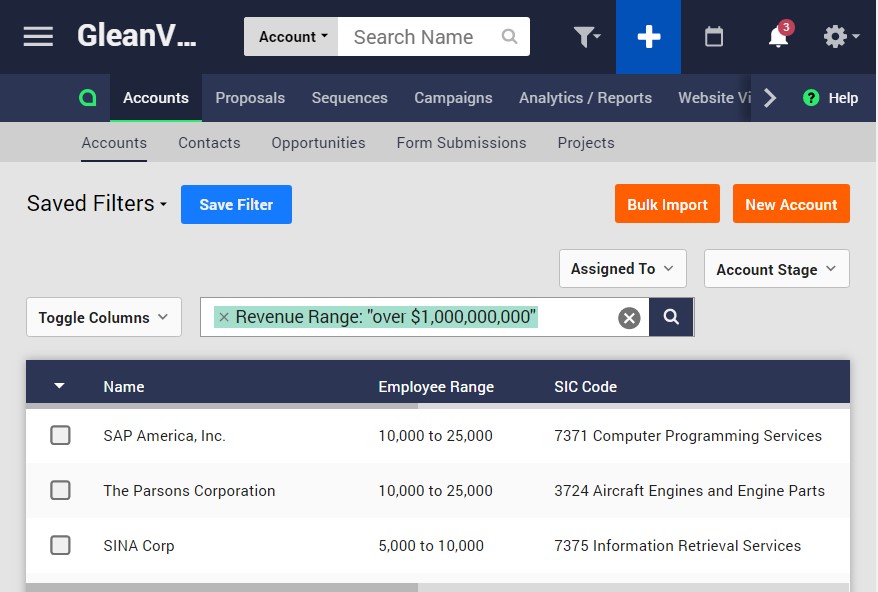Open The Parsons Corporation account
Image resolution: width=878 pixels, height=592 pixels.
point(189,491)
